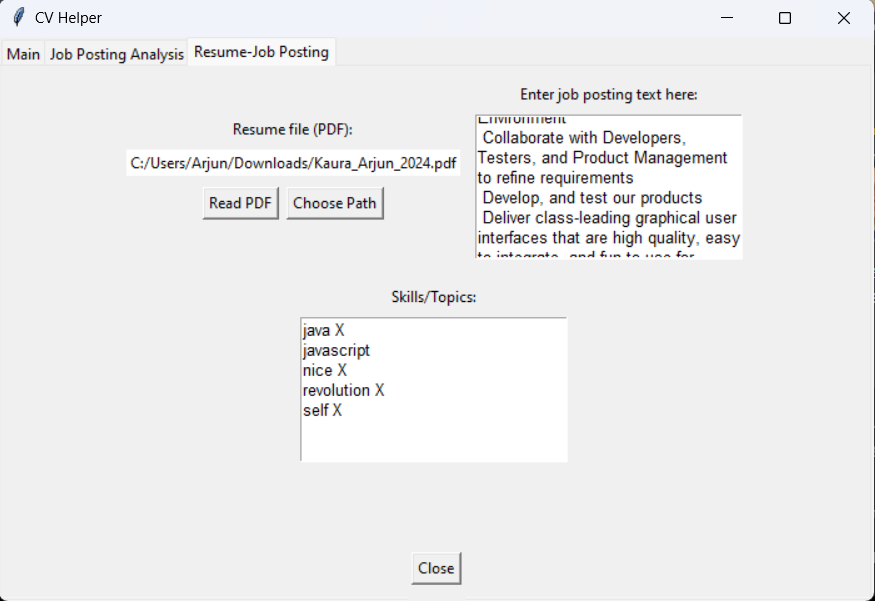875x601 pixels.
Task: Click the 'Resume file (PDF):' label
Action: click(x=293, y=129)
